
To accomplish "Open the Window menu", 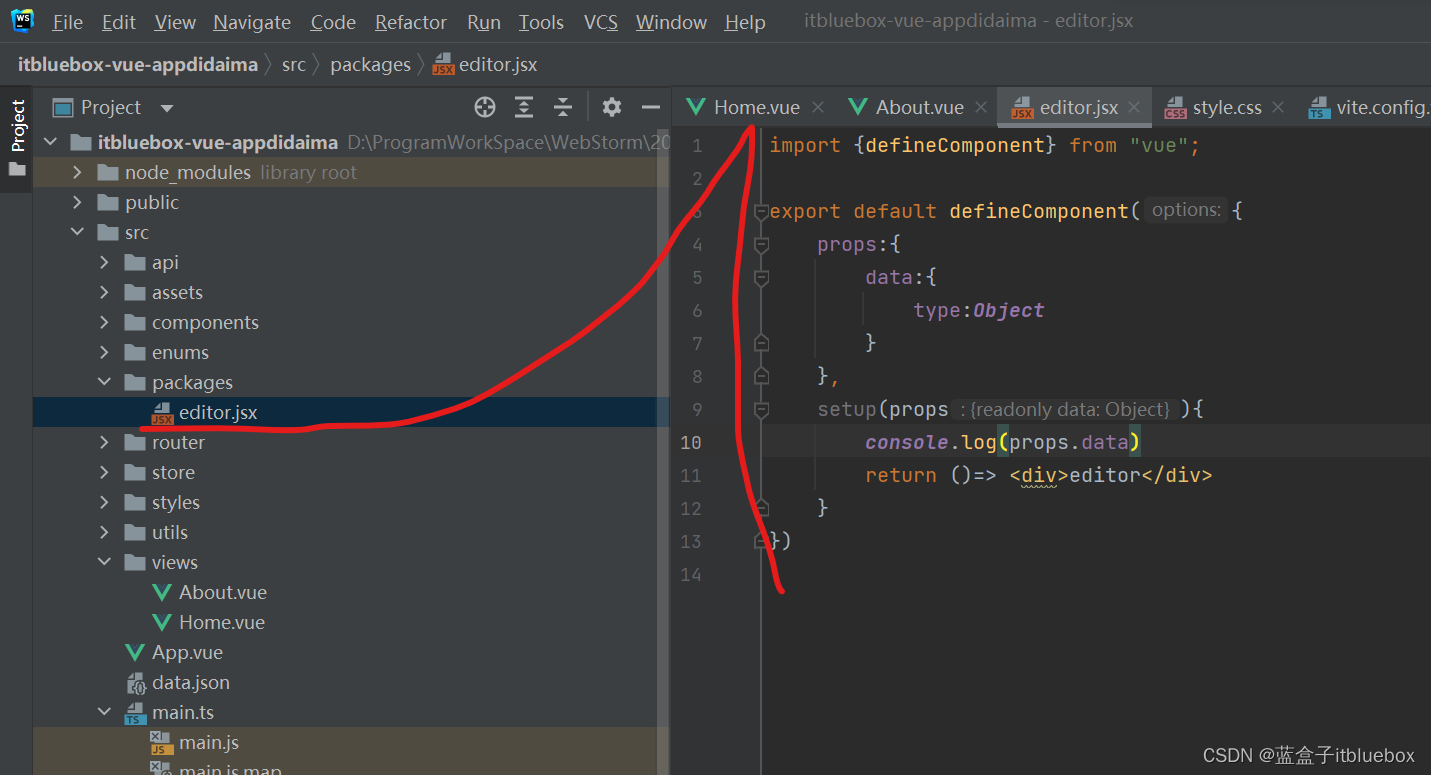I will [x=671, y=22].
